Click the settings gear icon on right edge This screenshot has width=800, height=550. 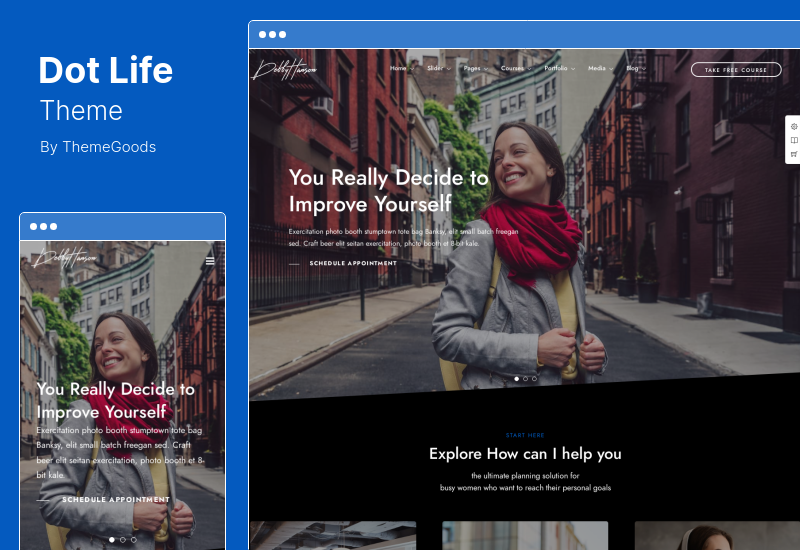794,127
